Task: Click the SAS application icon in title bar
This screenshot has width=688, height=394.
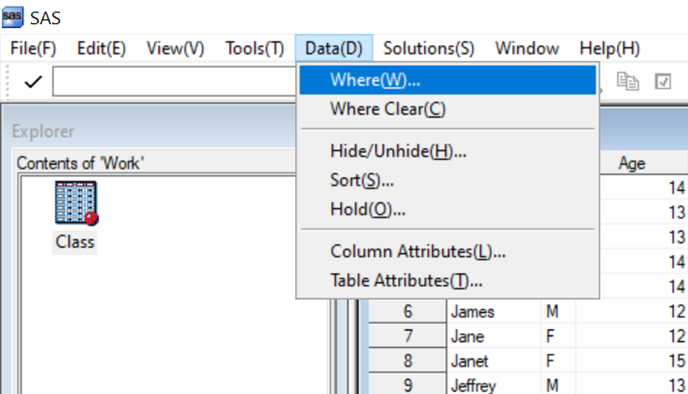Action: coord(12,17)
